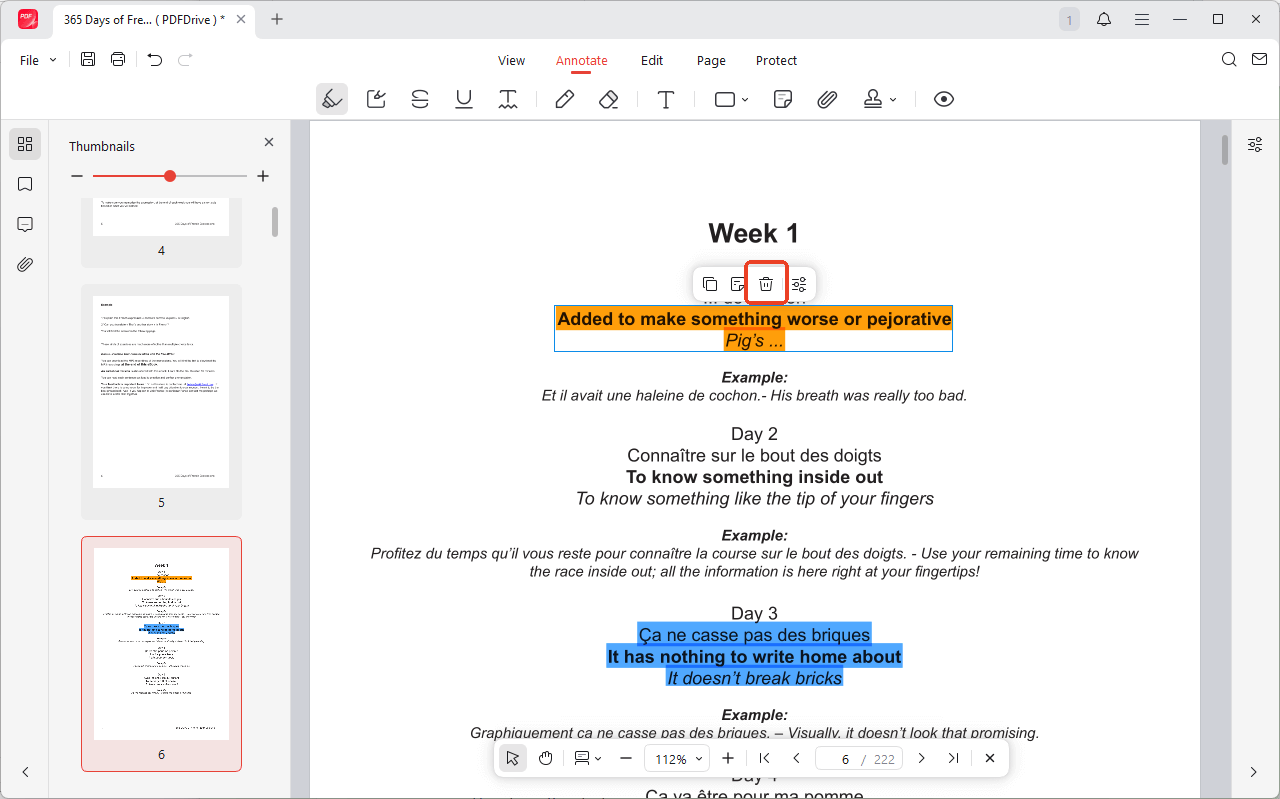Screen dimensions: 1280x799
Task: Select the Highlight tool
Action: tap(332, 99)
